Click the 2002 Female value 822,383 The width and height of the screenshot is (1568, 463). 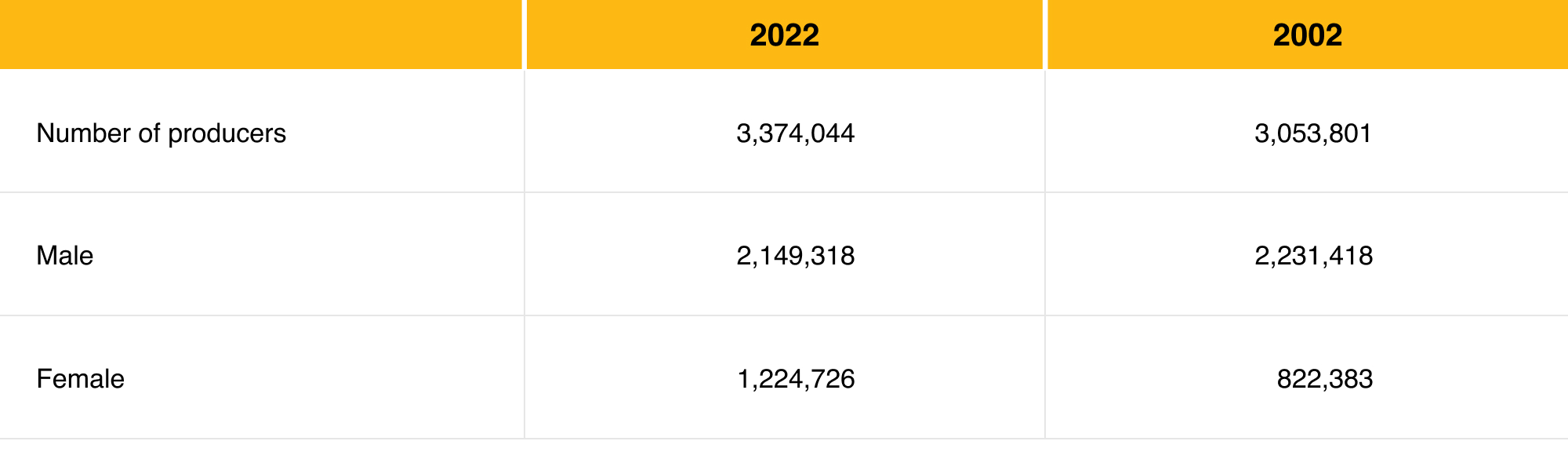pyautogui.click(x=1324, y=379)
